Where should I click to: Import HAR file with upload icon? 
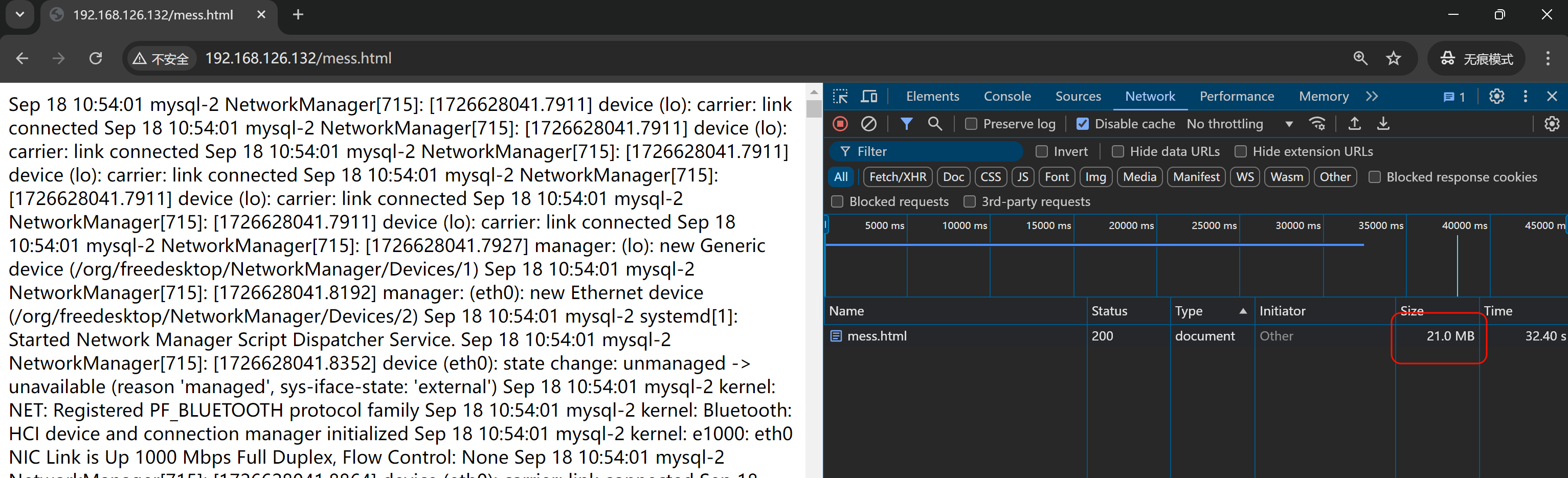(x=1354, y=124)
